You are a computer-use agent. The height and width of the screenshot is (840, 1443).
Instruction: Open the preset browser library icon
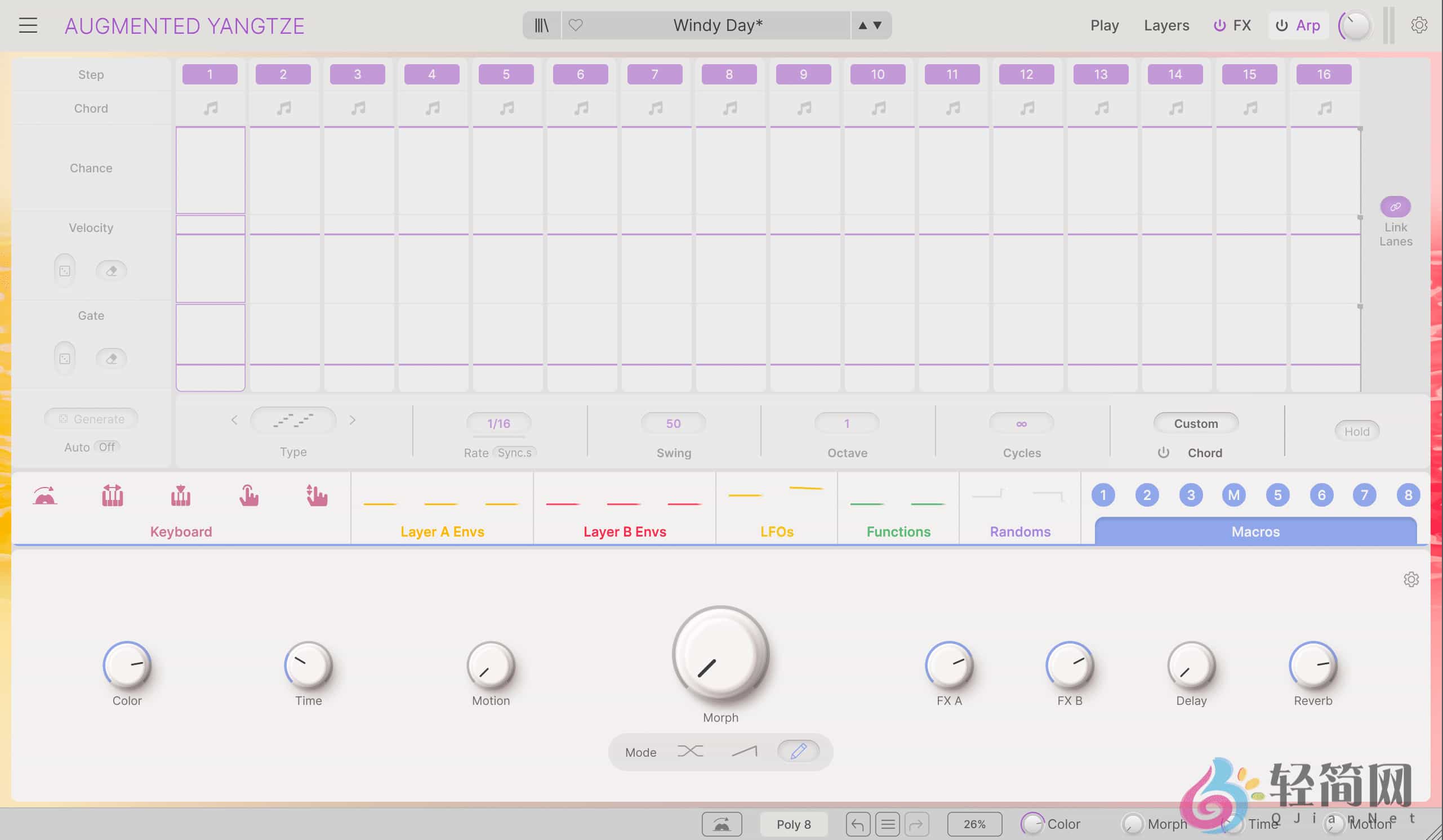click(x=541, y=25)
